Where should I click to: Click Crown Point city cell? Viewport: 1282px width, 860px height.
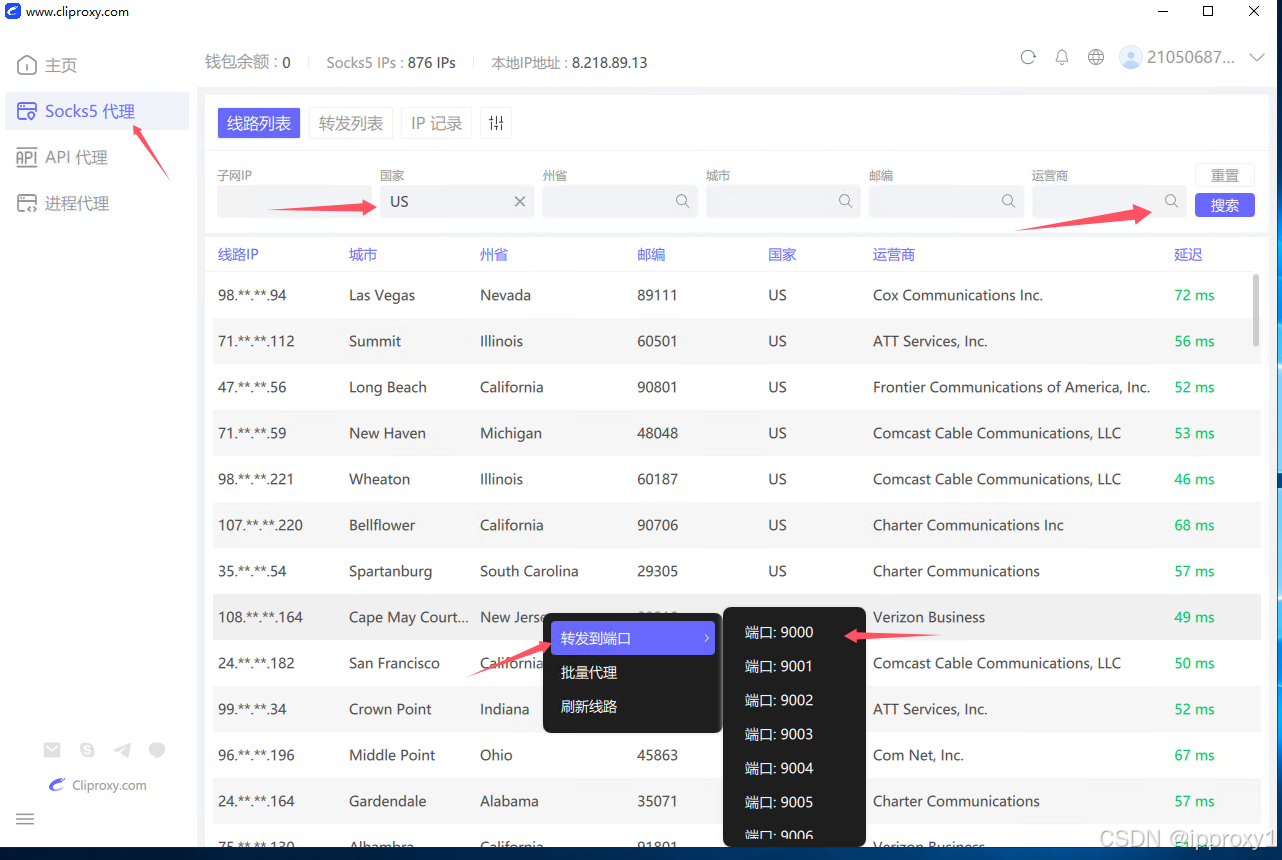click(x=390, y=709)
